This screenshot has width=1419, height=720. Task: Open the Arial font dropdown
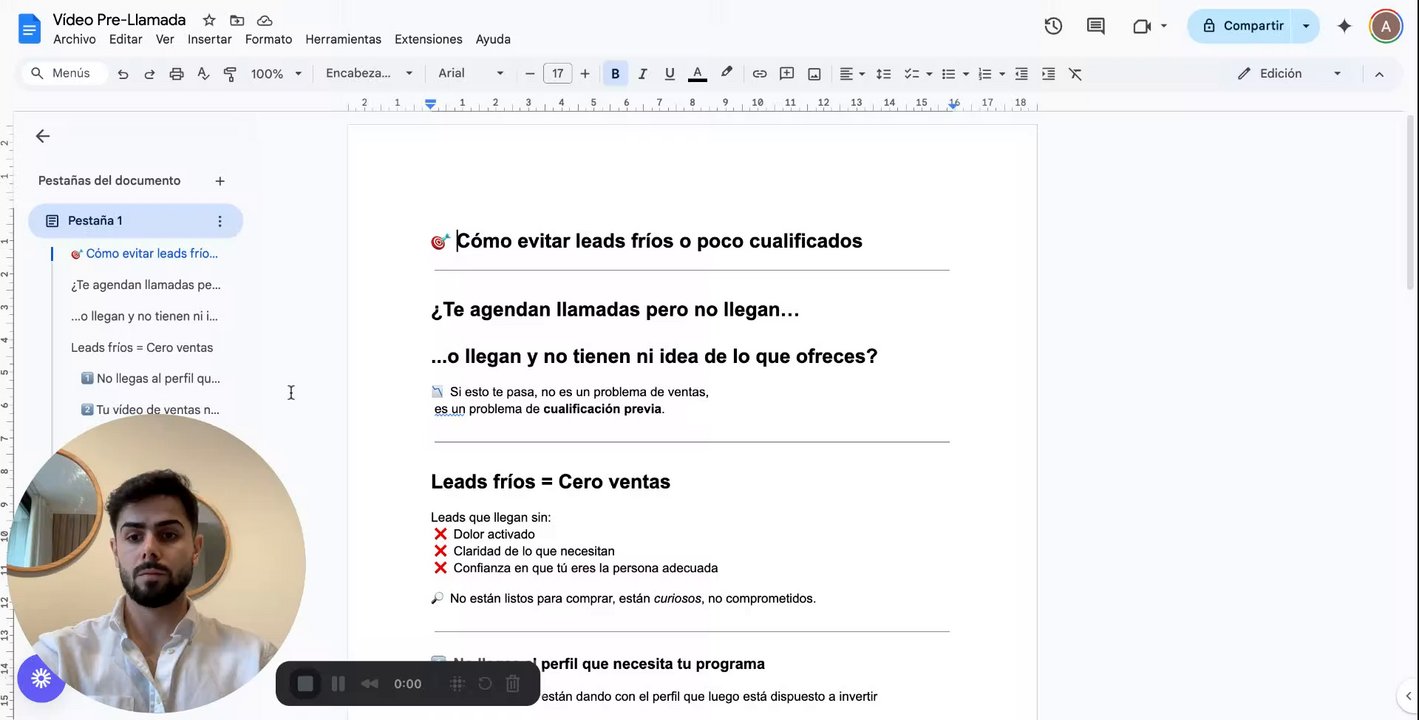[471, 74]
